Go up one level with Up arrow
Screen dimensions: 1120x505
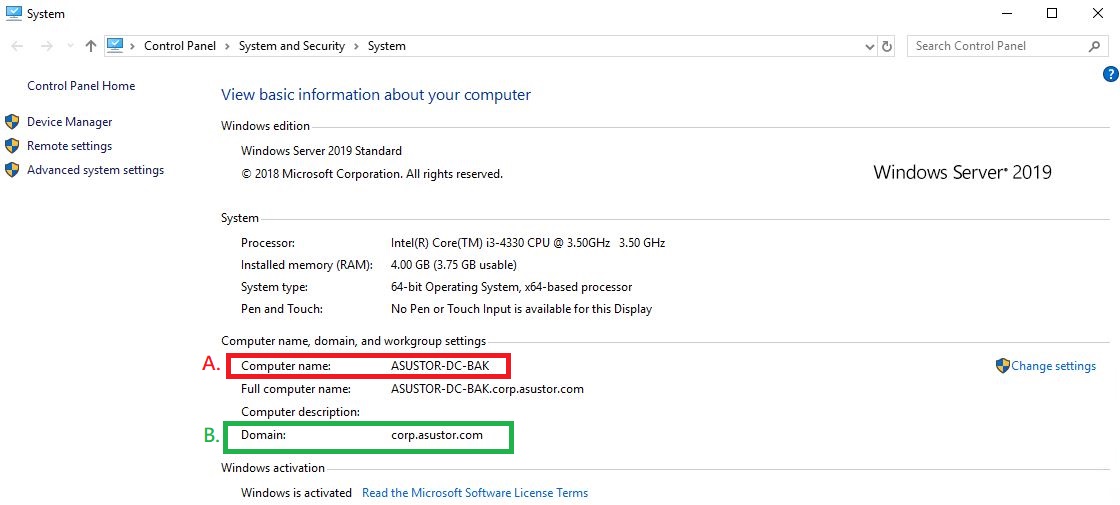[x=90, y=46]
